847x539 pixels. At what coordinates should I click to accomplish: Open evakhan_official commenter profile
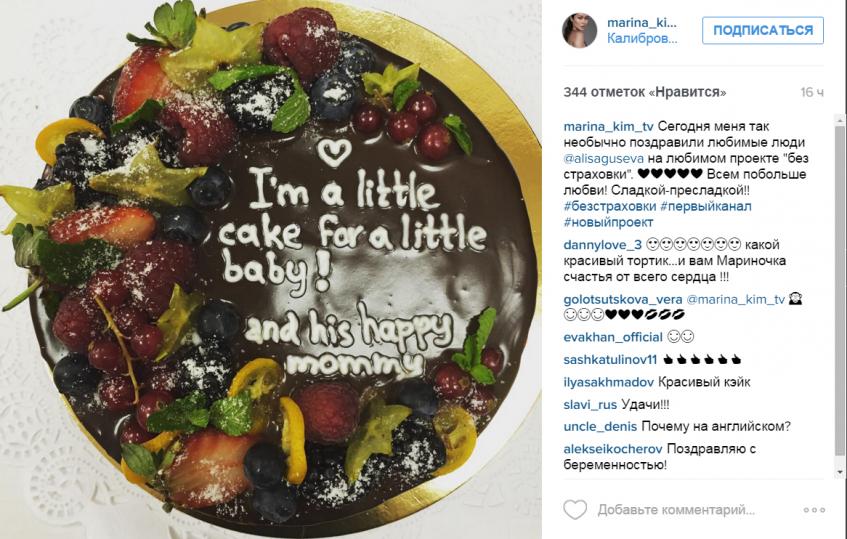pos(613,338)
